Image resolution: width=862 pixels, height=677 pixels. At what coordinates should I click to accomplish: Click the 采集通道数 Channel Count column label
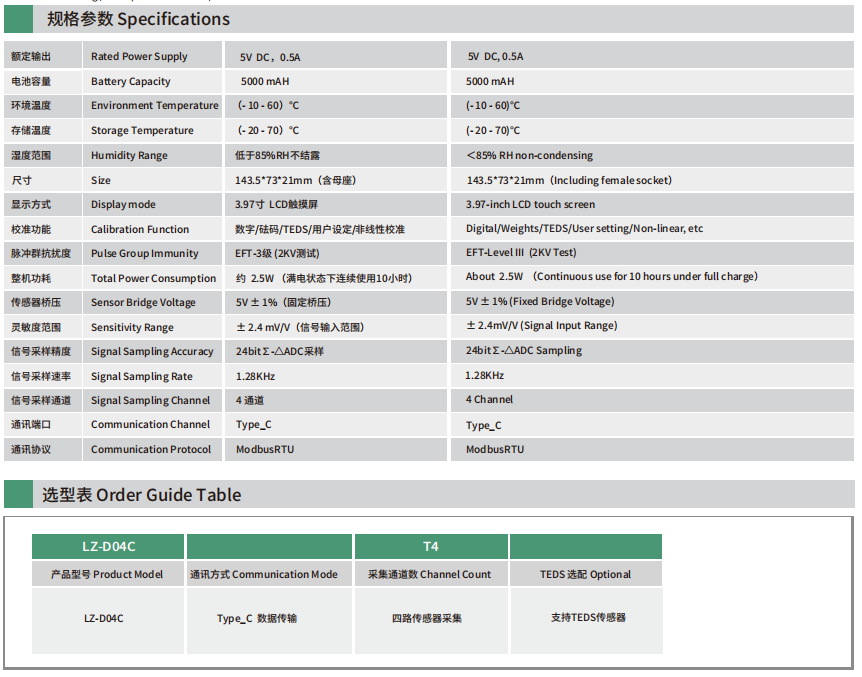[429, 574]
